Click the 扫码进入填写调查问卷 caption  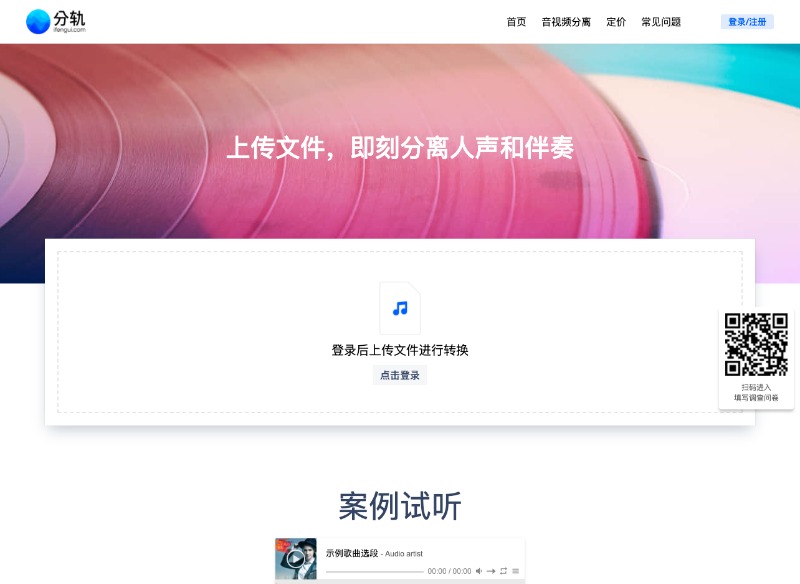point(756,393)
